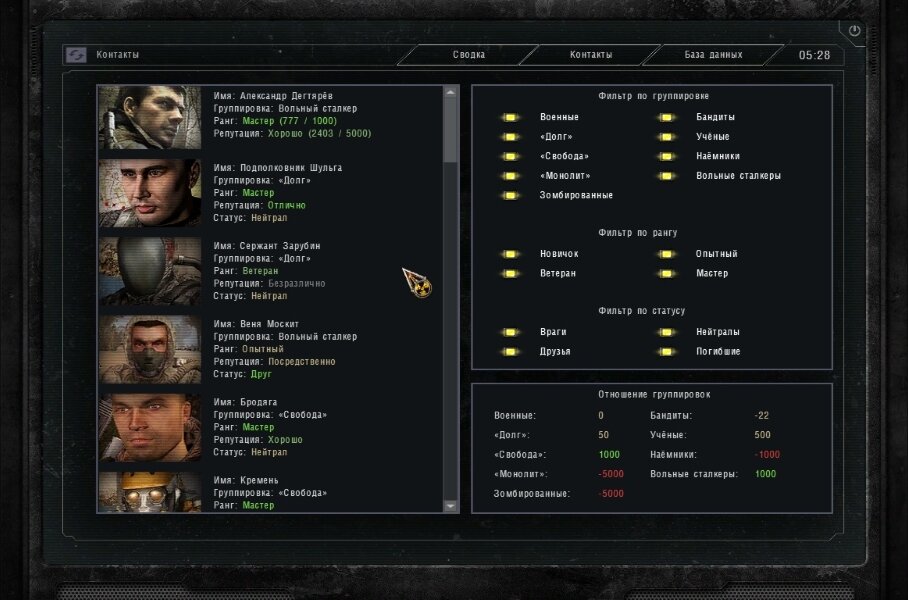This screenshot has height=600, width=908.
Task: Select Подполковник Шульга portrait
Action: (x=150, y=193)
